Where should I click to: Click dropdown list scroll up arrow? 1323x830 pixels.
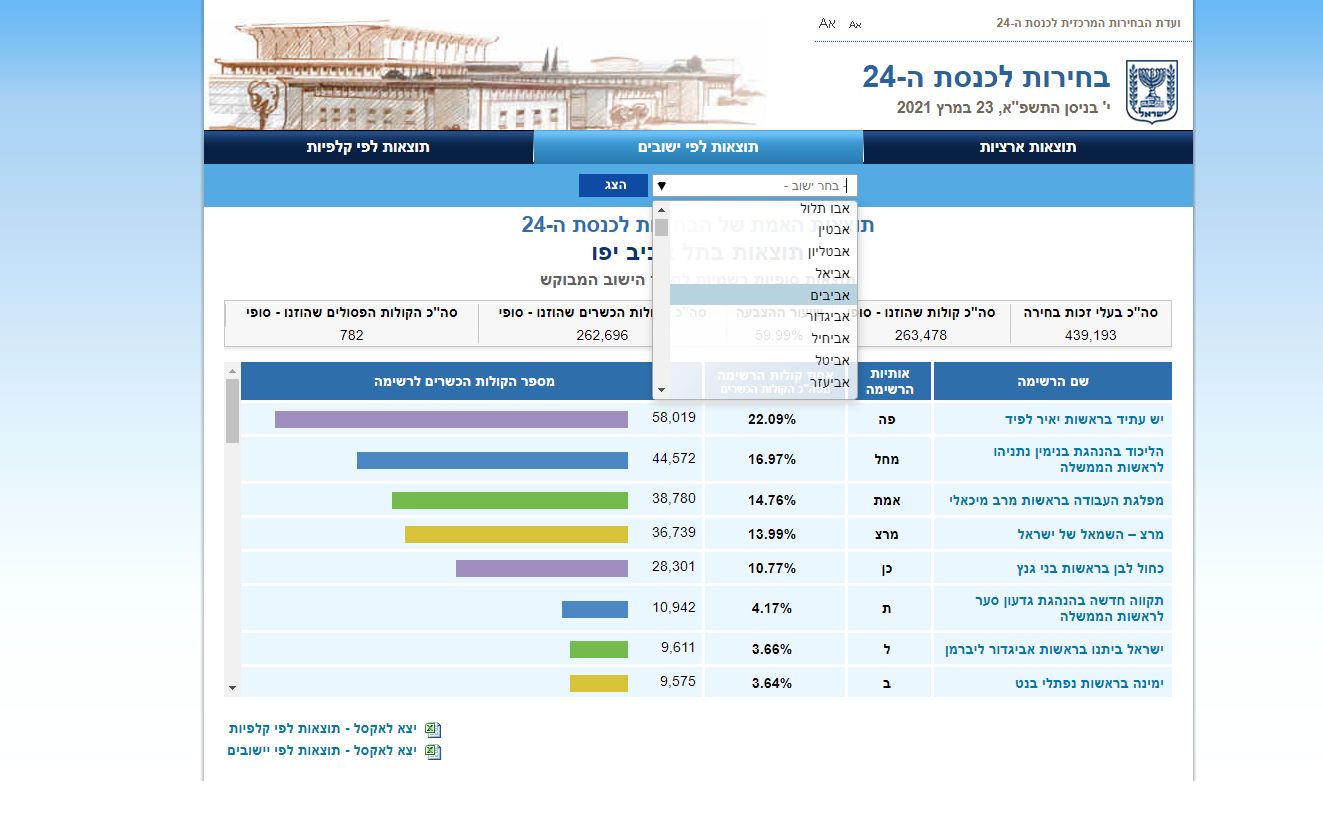coord(661,210)
